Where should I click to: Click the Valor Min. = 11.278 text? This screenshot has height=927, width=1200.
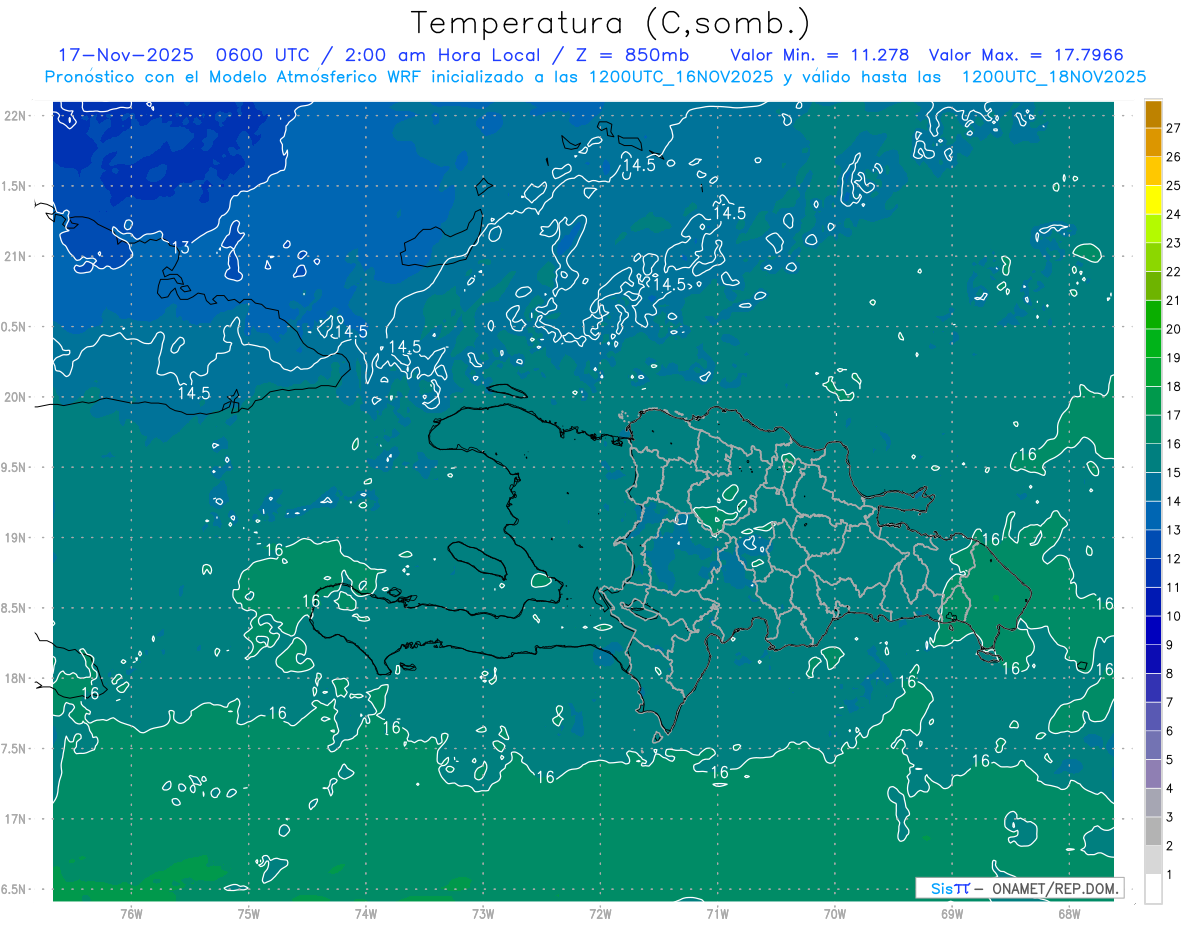819,55
